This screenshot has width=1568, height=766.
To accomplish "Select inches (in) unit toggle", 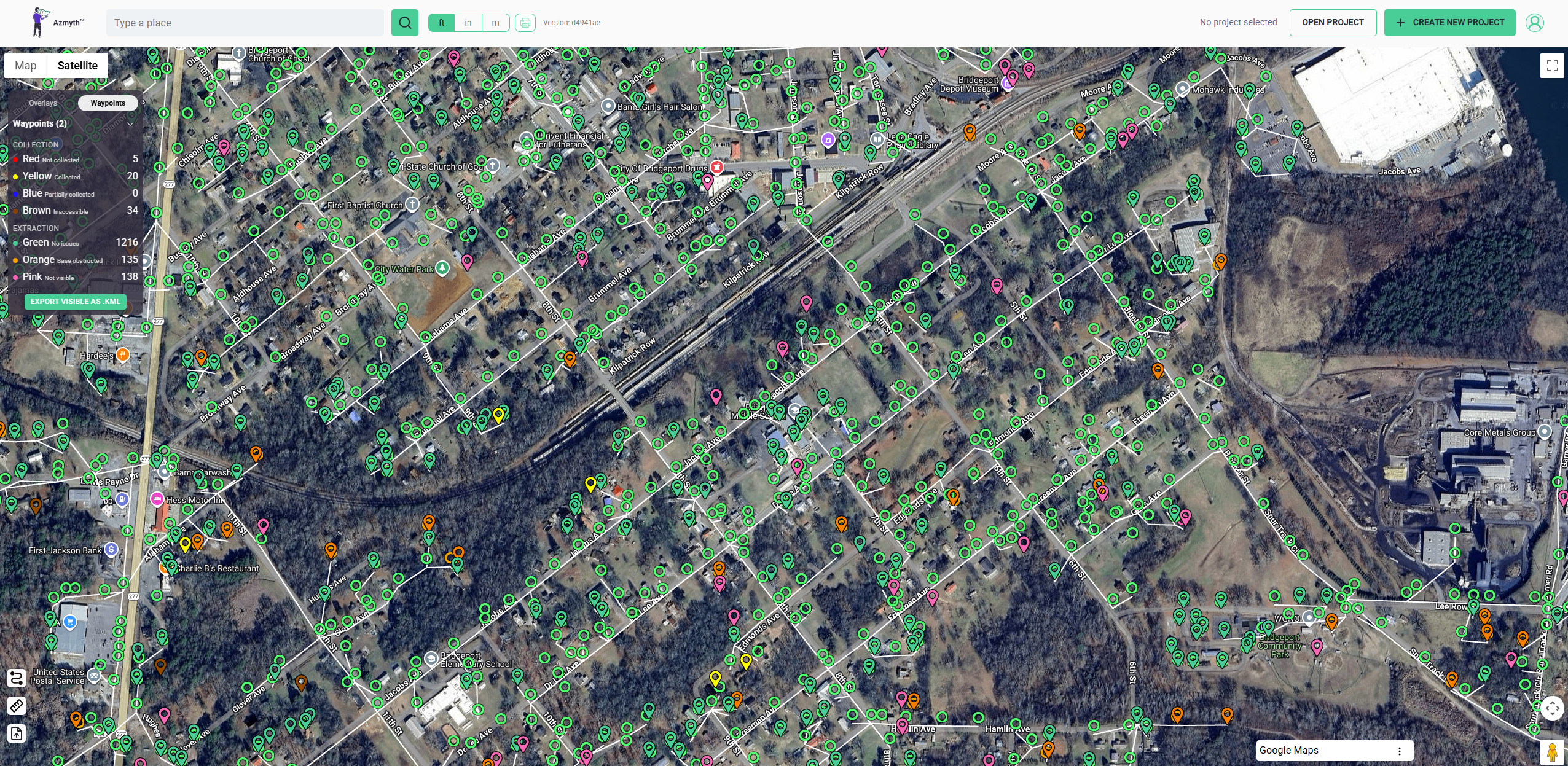I will (x=468, y=23).
